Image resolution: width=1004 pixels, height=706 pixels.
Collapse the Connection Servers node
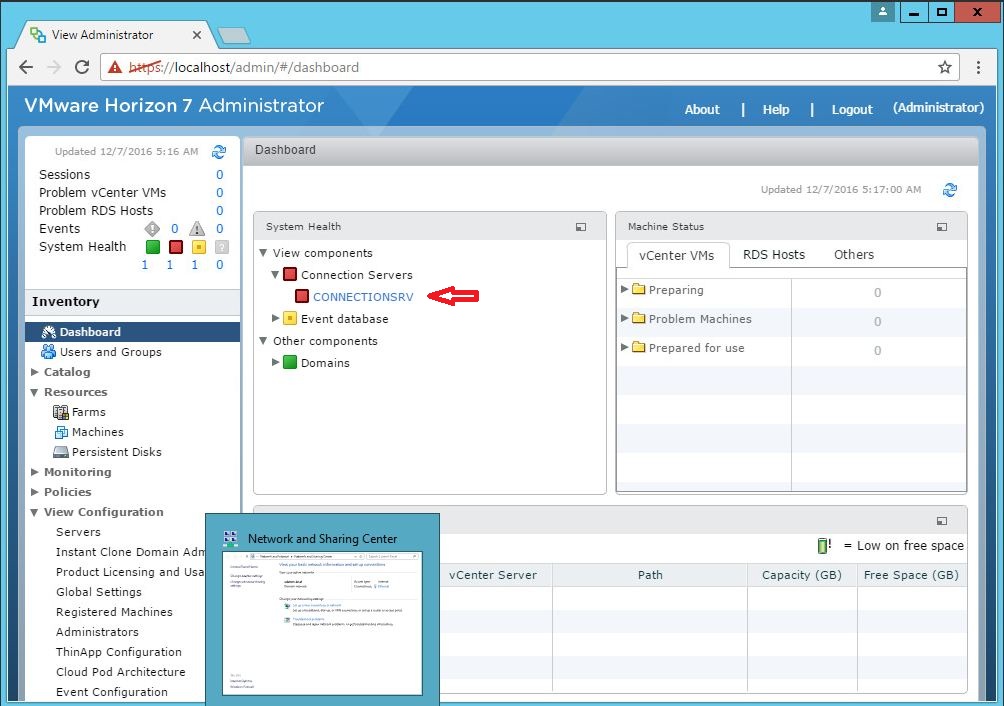tap(275, 275)
